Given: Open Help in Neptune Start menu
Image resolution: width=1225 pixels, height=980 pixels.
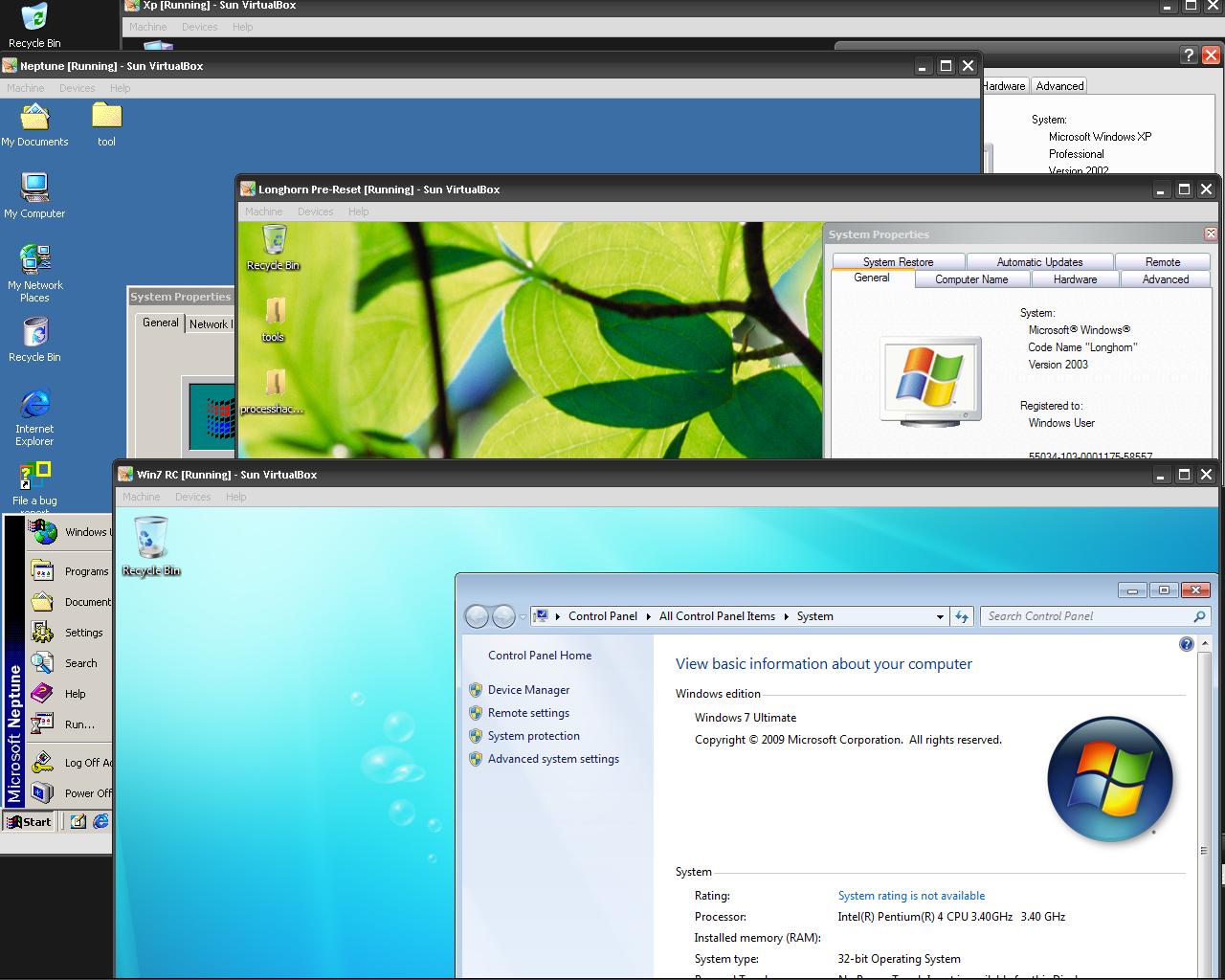Looking at the screenshot, I should (x=70, y=694).
